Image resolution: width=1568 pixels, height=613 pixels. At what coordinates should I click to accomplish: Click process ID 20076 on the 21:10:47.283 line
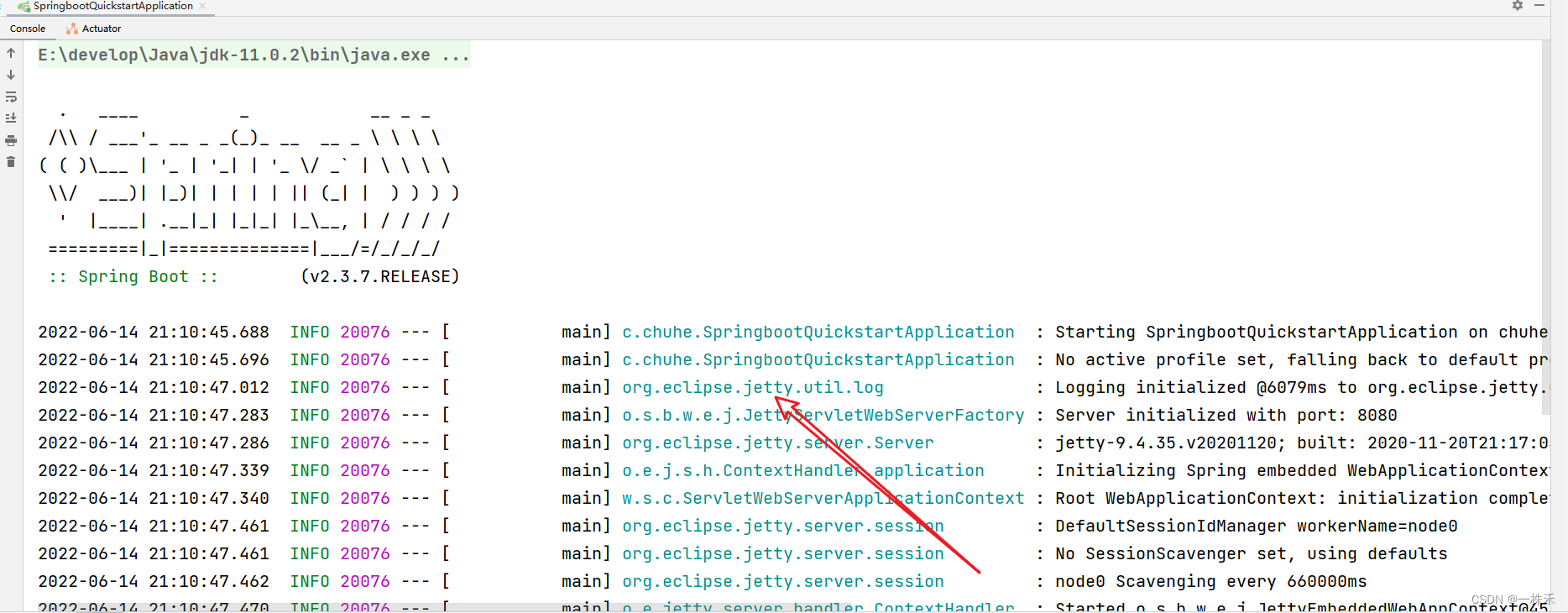point(365,415)
